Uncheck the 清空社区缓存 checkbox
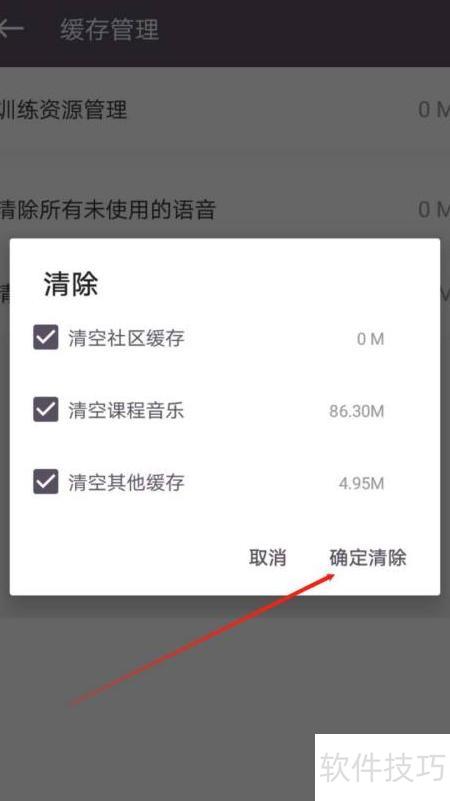This screenshot has width=450, height=801. tap(46, 338)
